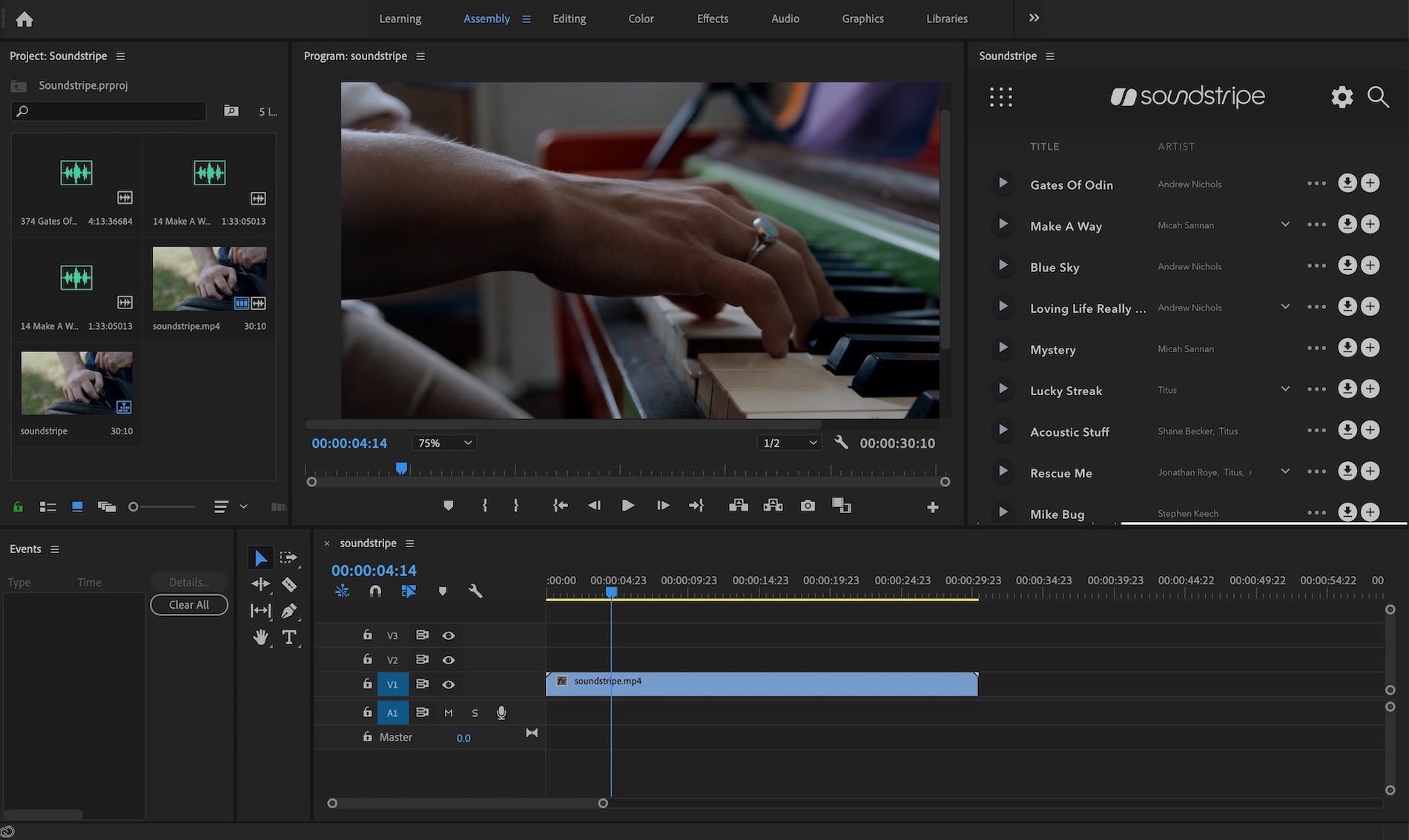Expand the Lucky Streak track versions chevron
The image size is (1409, 840).
pos(1285,388)
